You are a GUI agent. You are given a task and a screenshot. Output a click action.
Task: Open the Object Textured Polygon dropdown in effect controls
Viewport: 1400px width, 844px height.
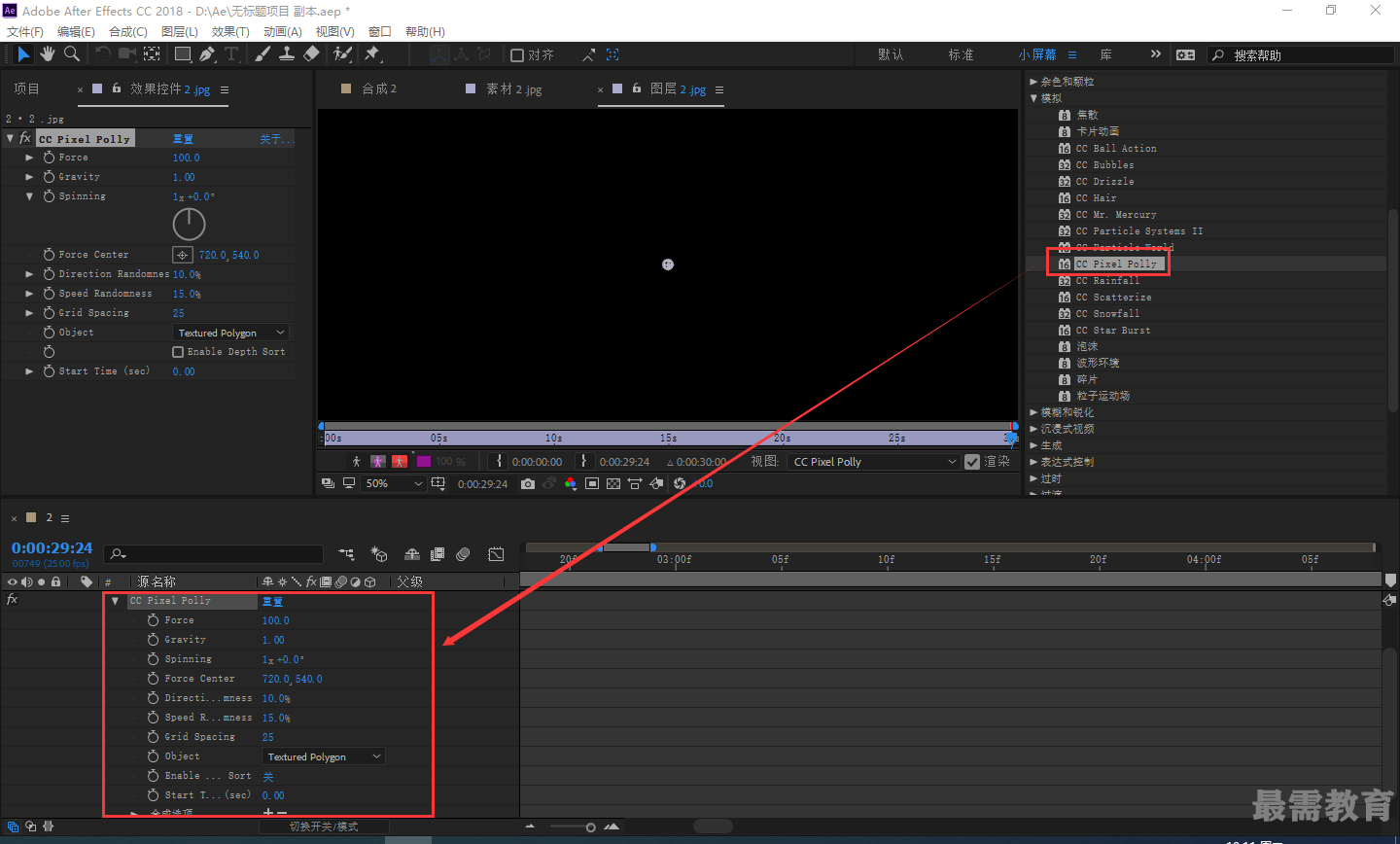tap(231, 333)
